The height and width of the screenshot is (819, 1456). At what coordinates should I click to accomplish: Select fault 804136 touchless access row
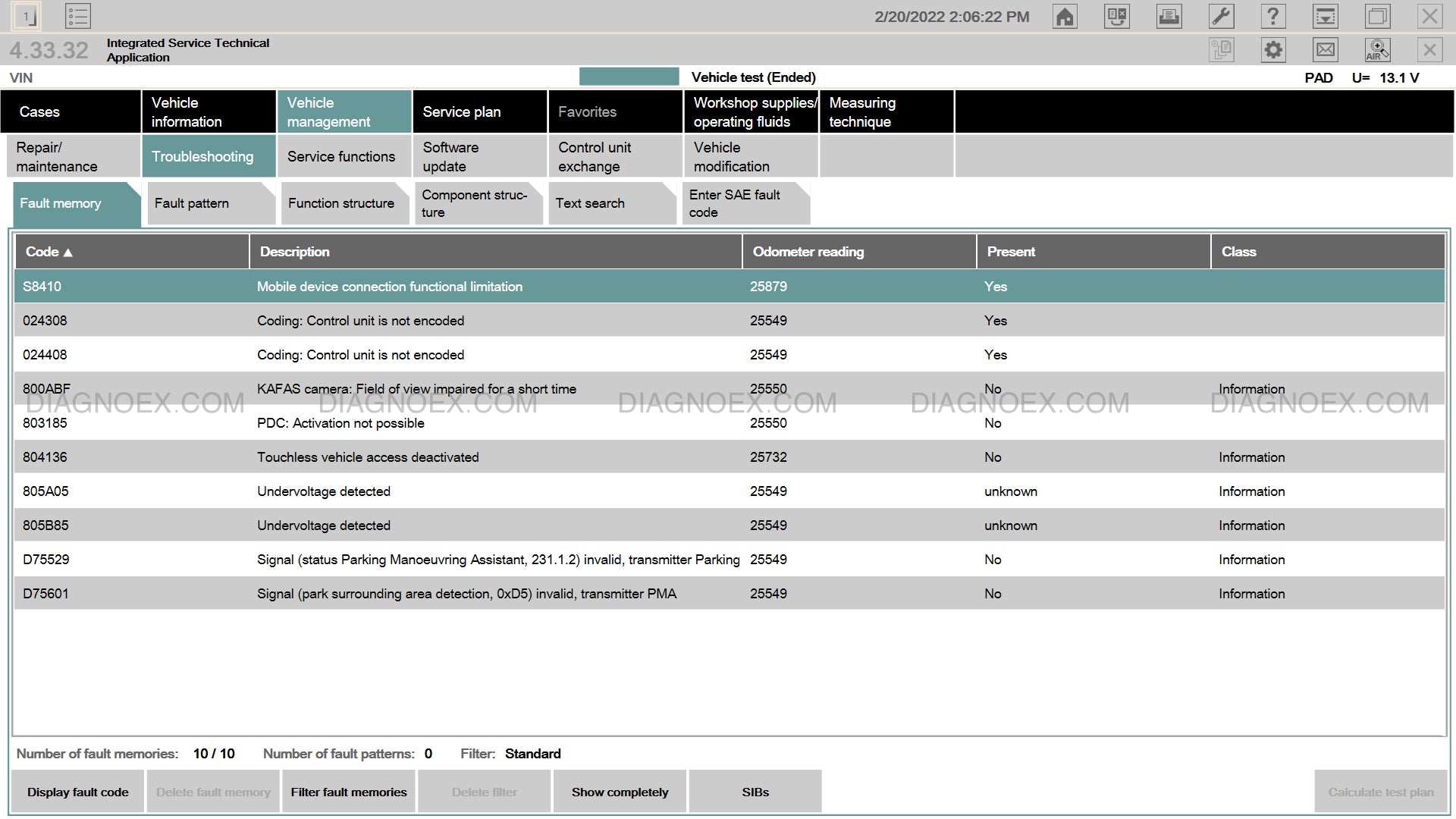[730, 457]
